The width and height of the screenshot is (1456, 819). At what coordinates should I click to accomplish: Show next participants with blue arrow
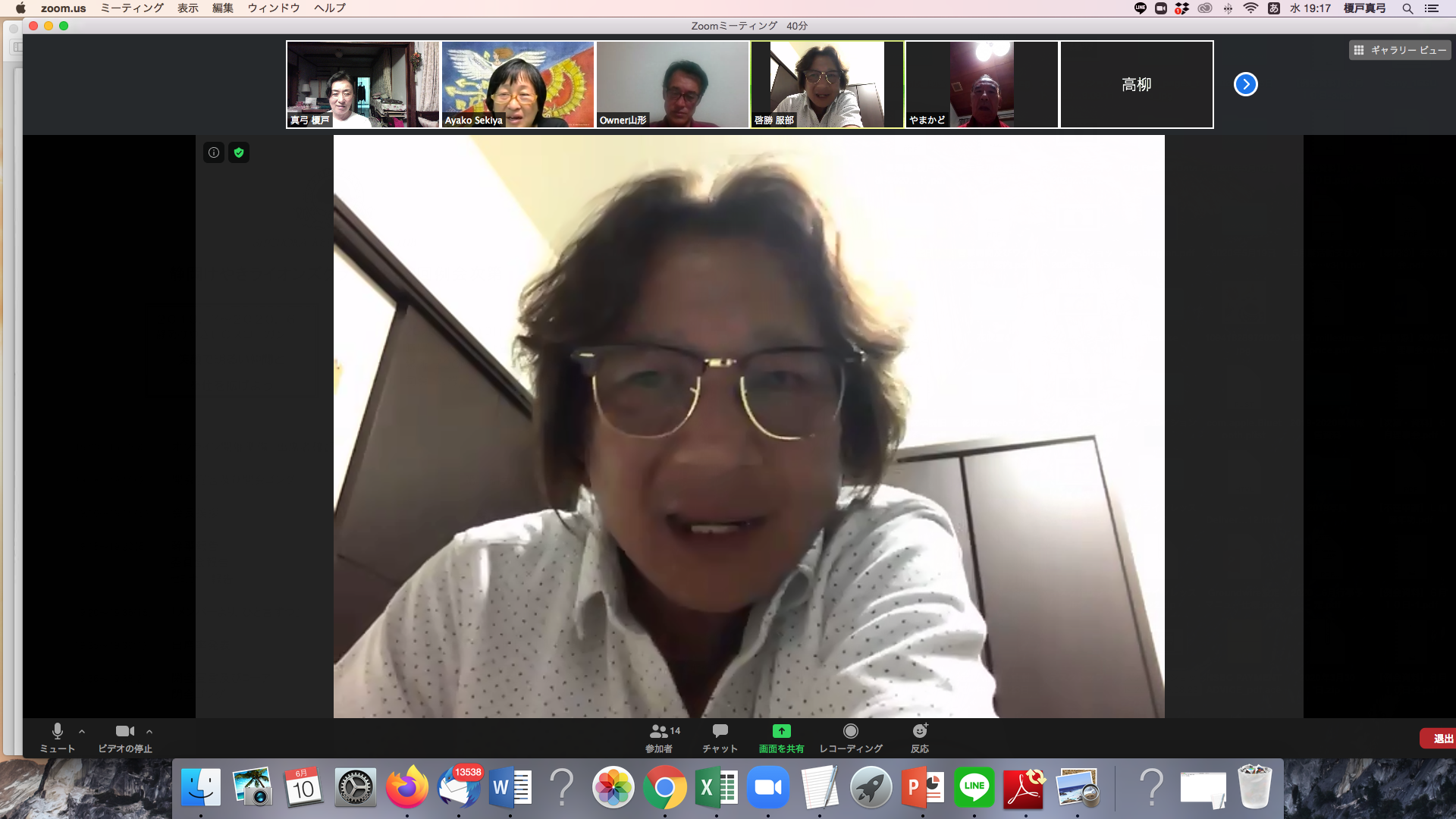1245,84
